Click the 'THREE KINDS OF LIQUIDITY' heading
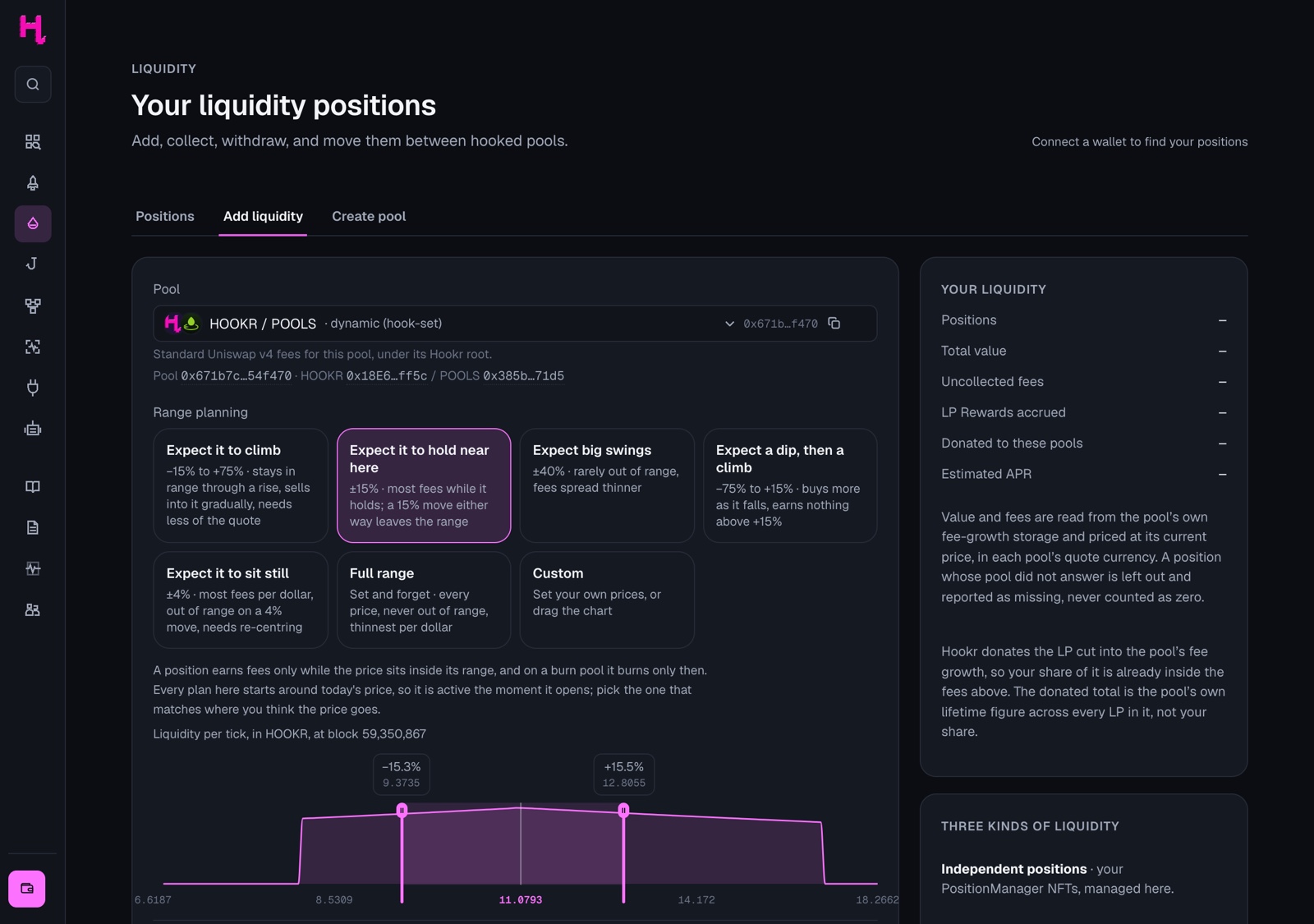Viewport: 1314px width, 924px height. pos(1030,826)
